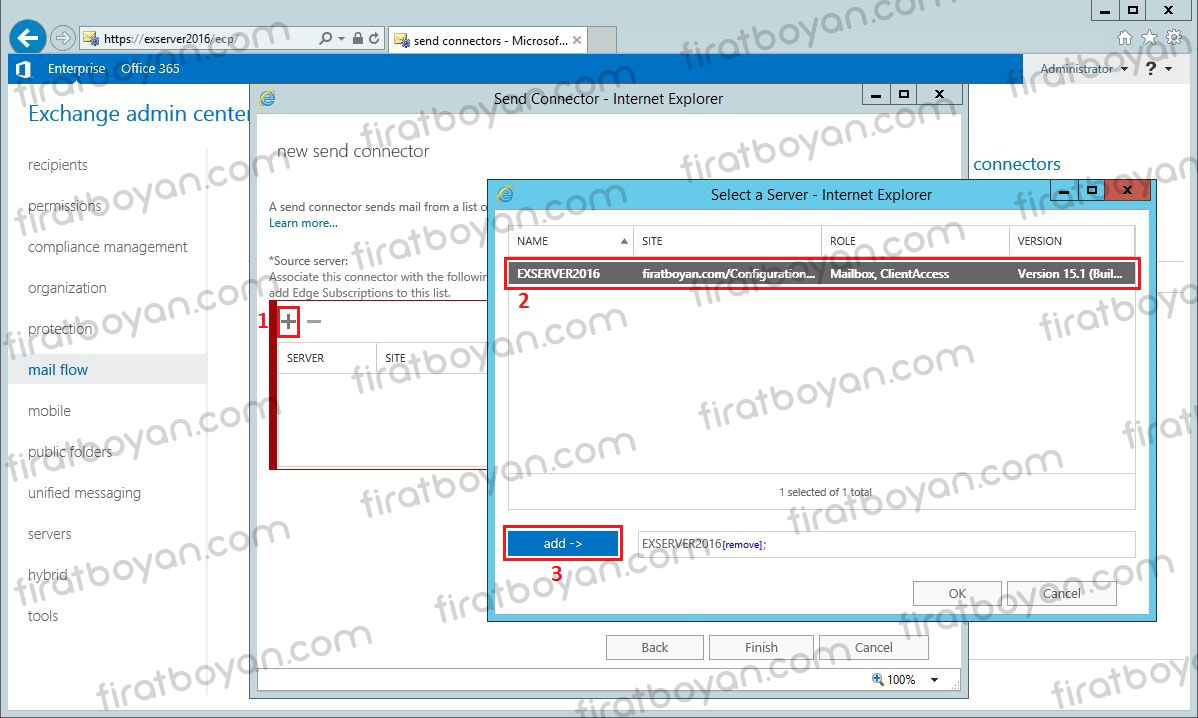
Task: Click the empty new tab button
Action: (x=601, y=40)
